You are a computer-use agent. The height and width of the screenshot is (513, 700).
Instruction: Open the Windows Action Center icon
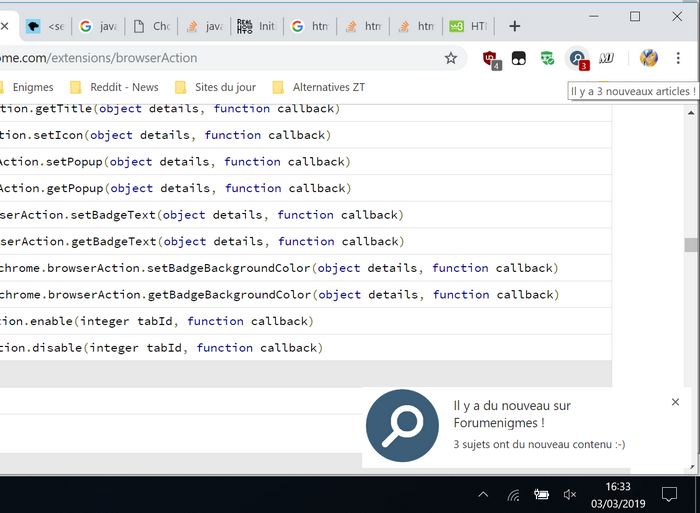669,494
